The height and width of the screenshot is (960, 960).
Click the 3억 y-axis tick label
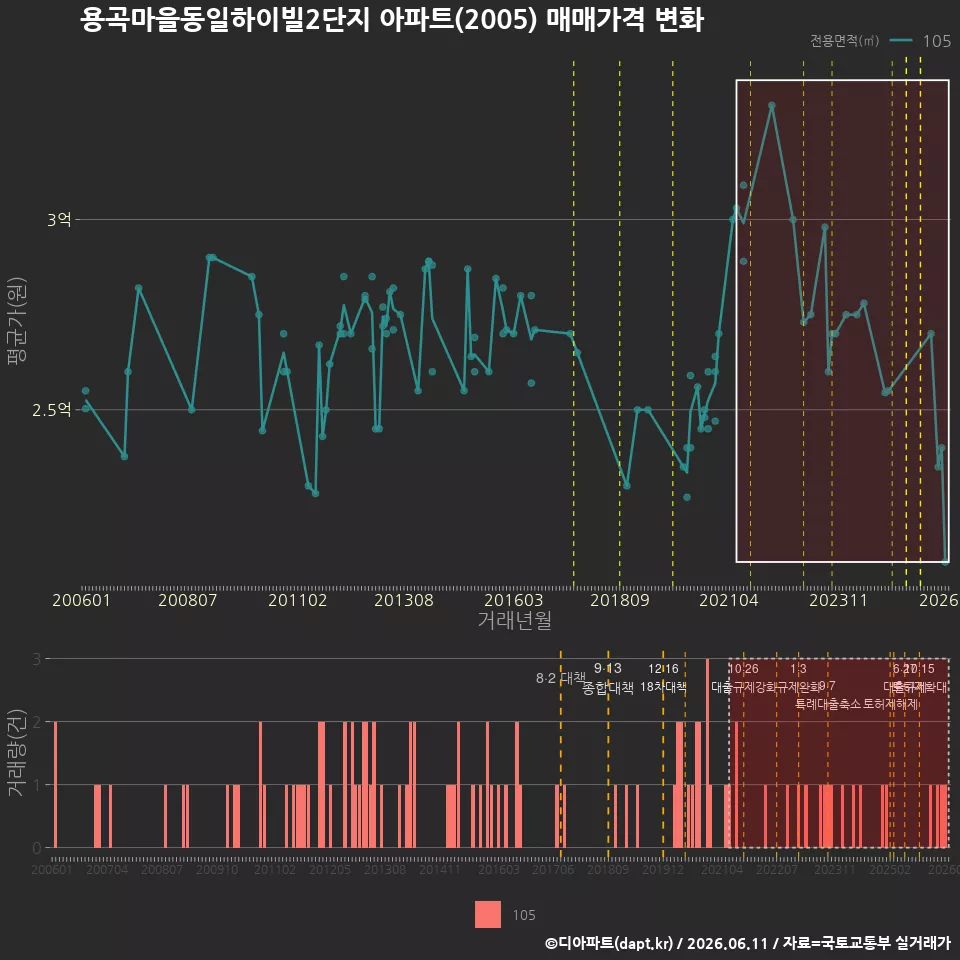(59, 219)
